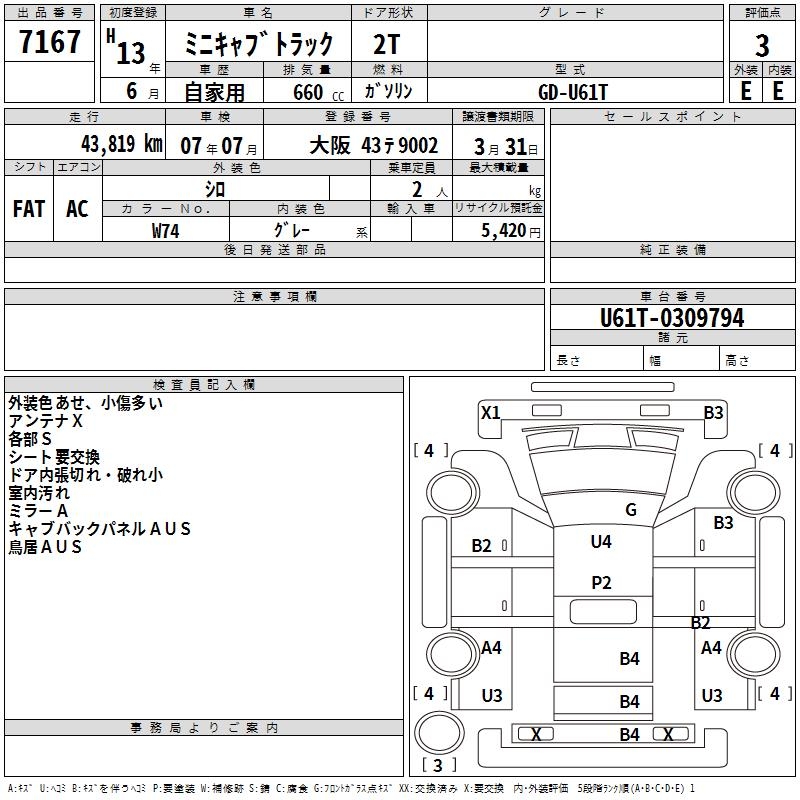Screen dimensions: 800x800
Task: Click color number W74
Action: 165,231
